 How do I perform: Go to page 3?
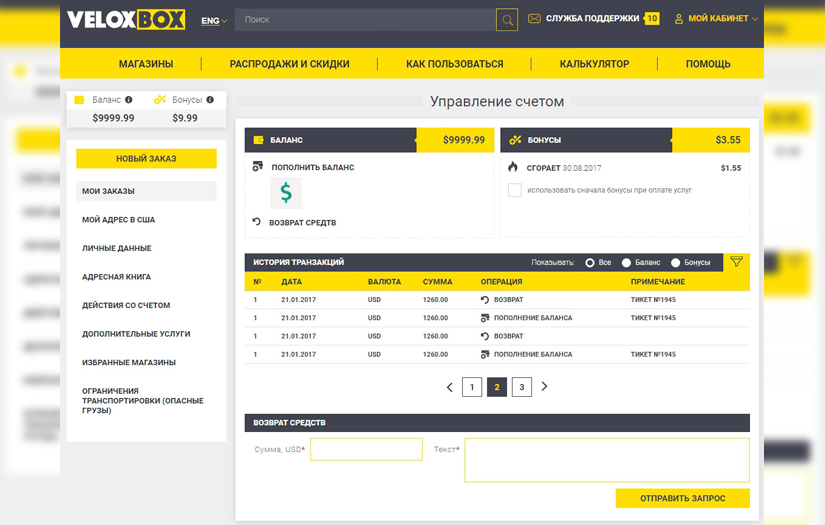521,387
